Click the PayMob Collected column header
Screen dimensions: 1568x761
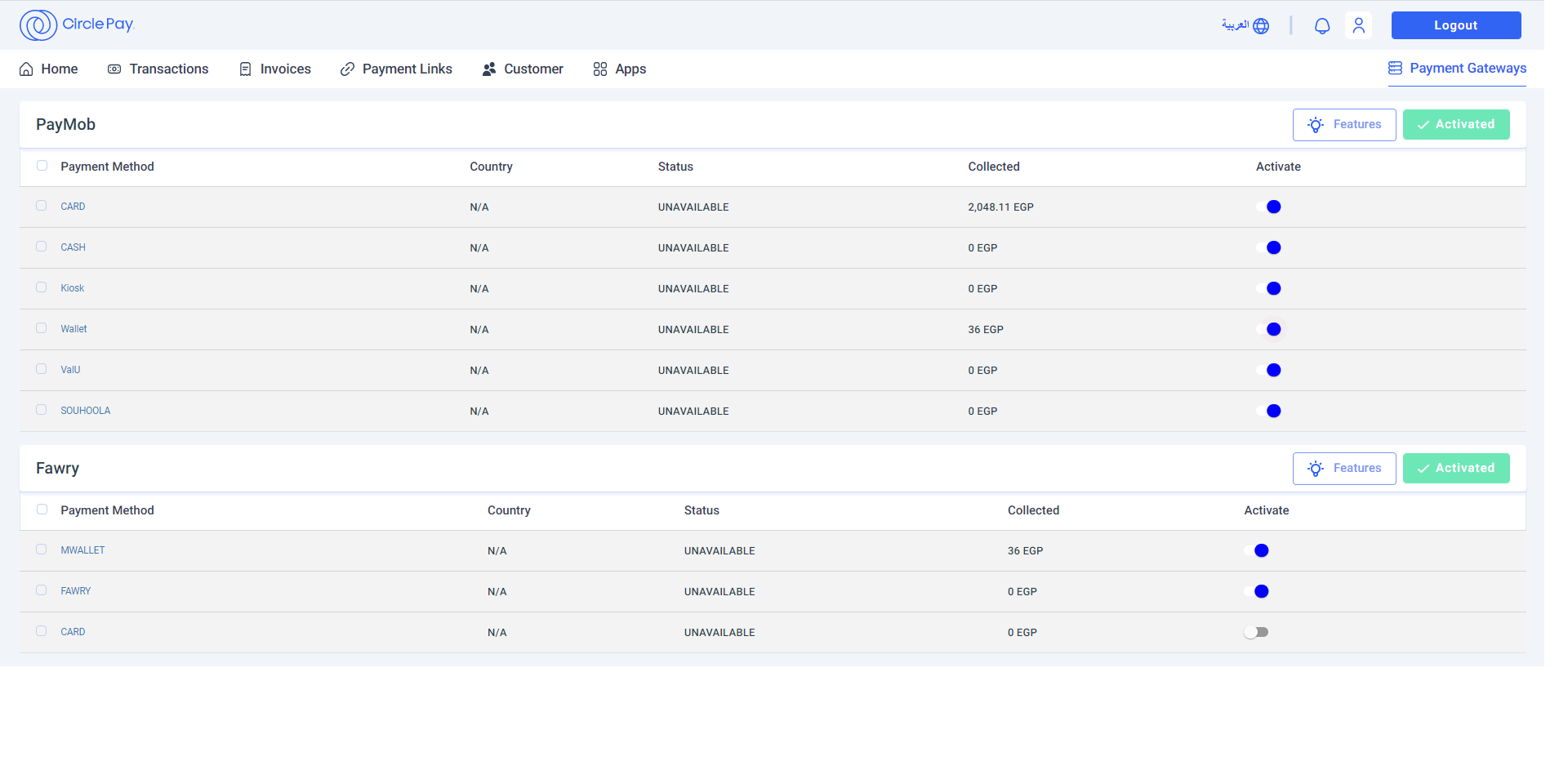pos(994,167)
